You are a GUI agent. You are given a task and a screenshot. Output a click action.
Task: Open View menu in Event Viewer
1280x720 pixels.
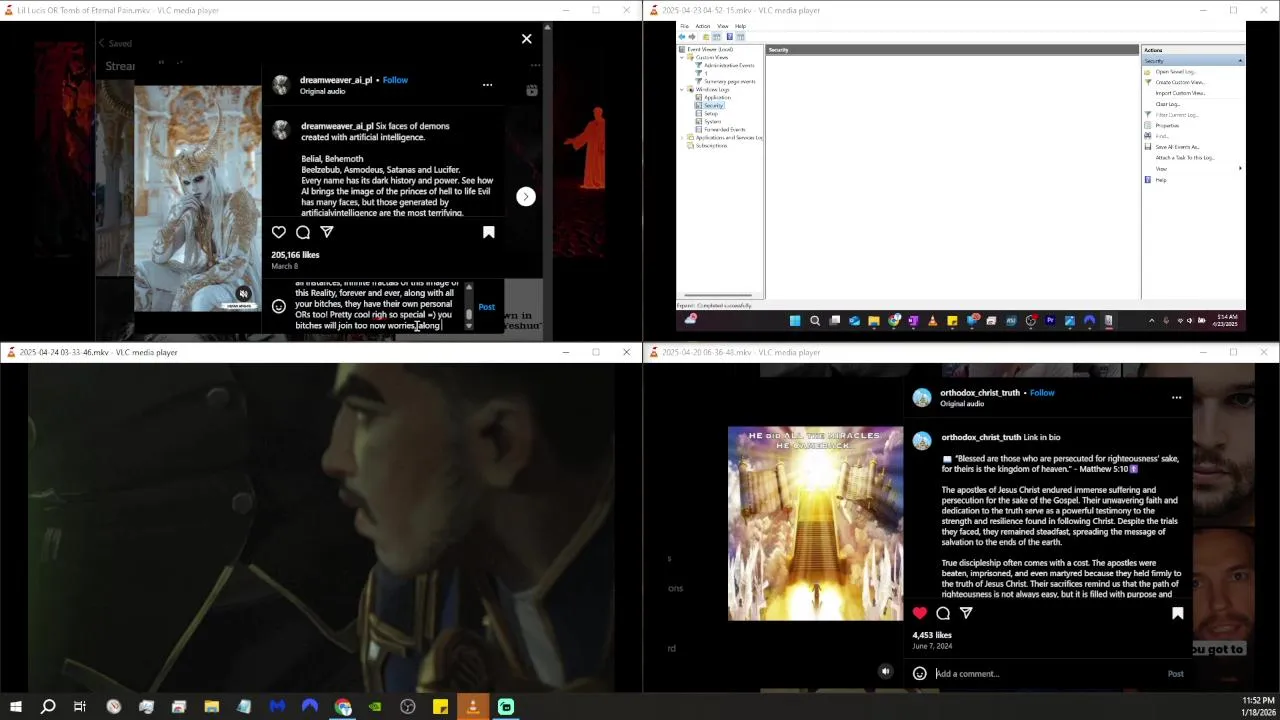point(723,26)
